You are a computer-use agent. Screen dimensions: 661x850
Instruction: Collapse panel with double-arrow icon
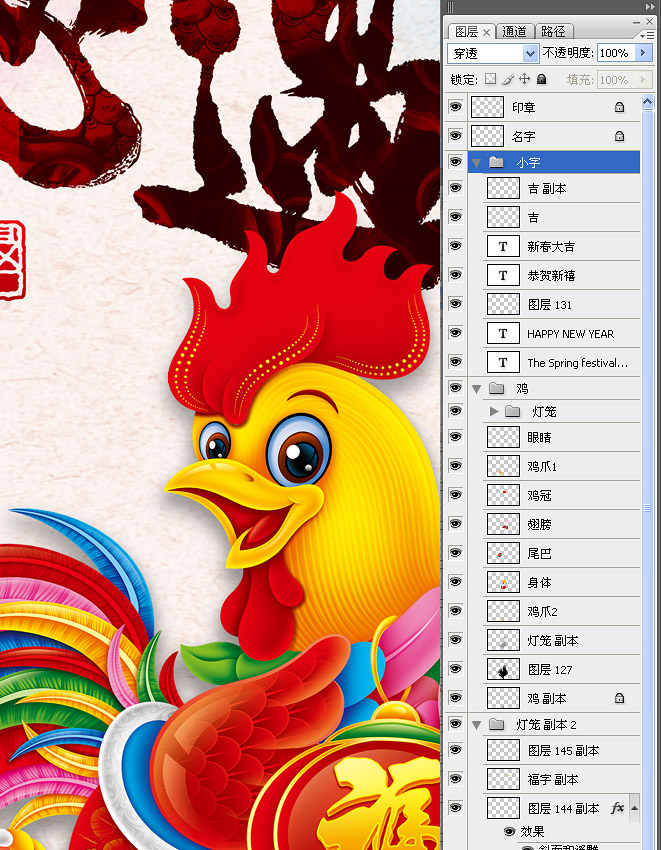650,7
